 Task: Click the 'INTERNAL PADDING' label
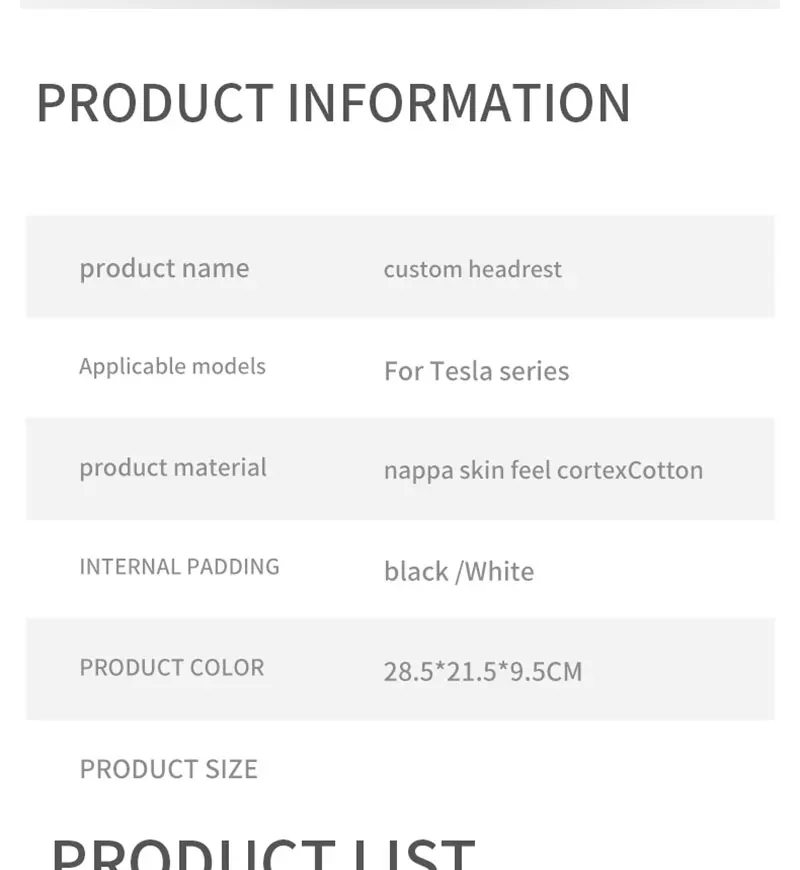179,566
